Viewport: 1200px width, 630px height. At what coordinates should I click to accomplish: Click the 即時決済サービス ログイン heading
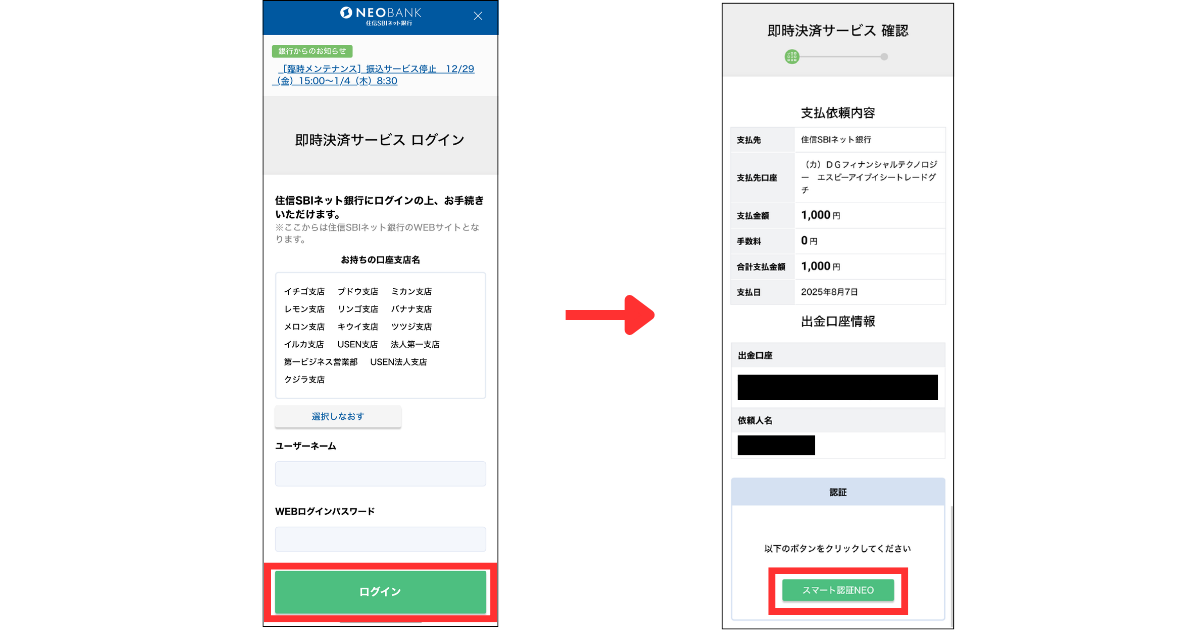[380, 140]
